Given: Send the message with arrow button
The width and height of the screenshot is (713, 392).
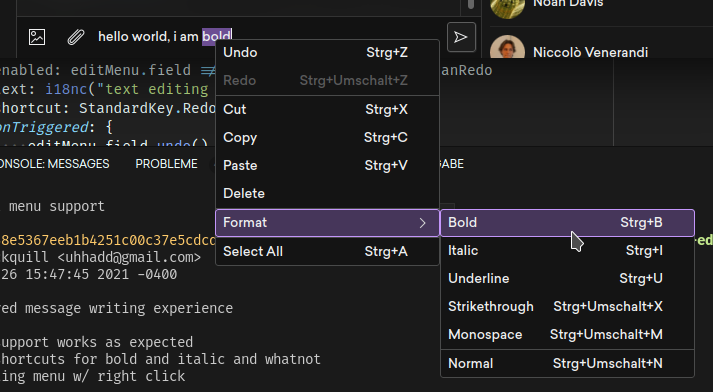Looking at the screenshot, I should (x=461, y=37).
